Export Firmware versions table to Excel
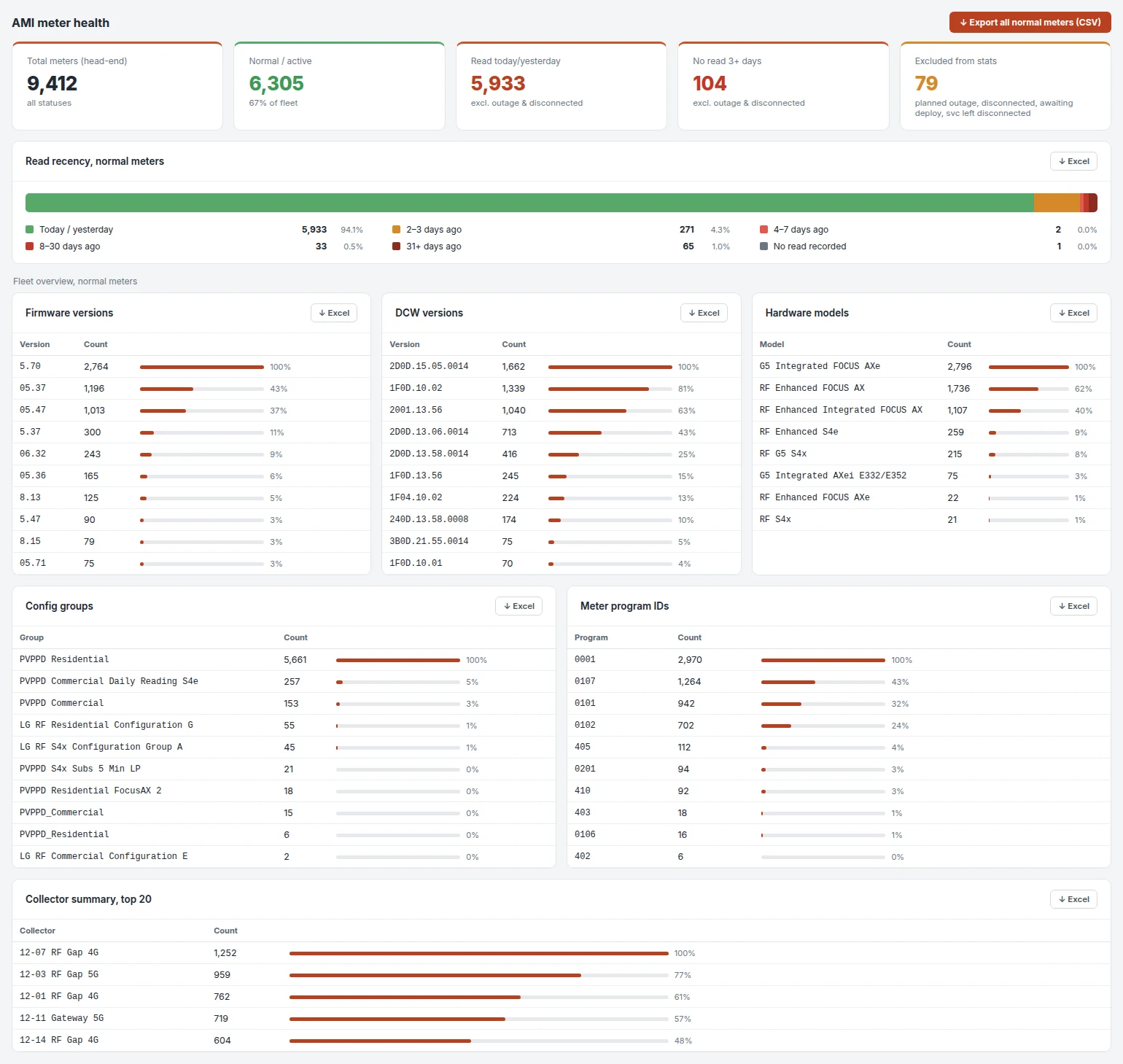Image resolution: width=1123 pixels, height=1064 pixels. [334, 313]
